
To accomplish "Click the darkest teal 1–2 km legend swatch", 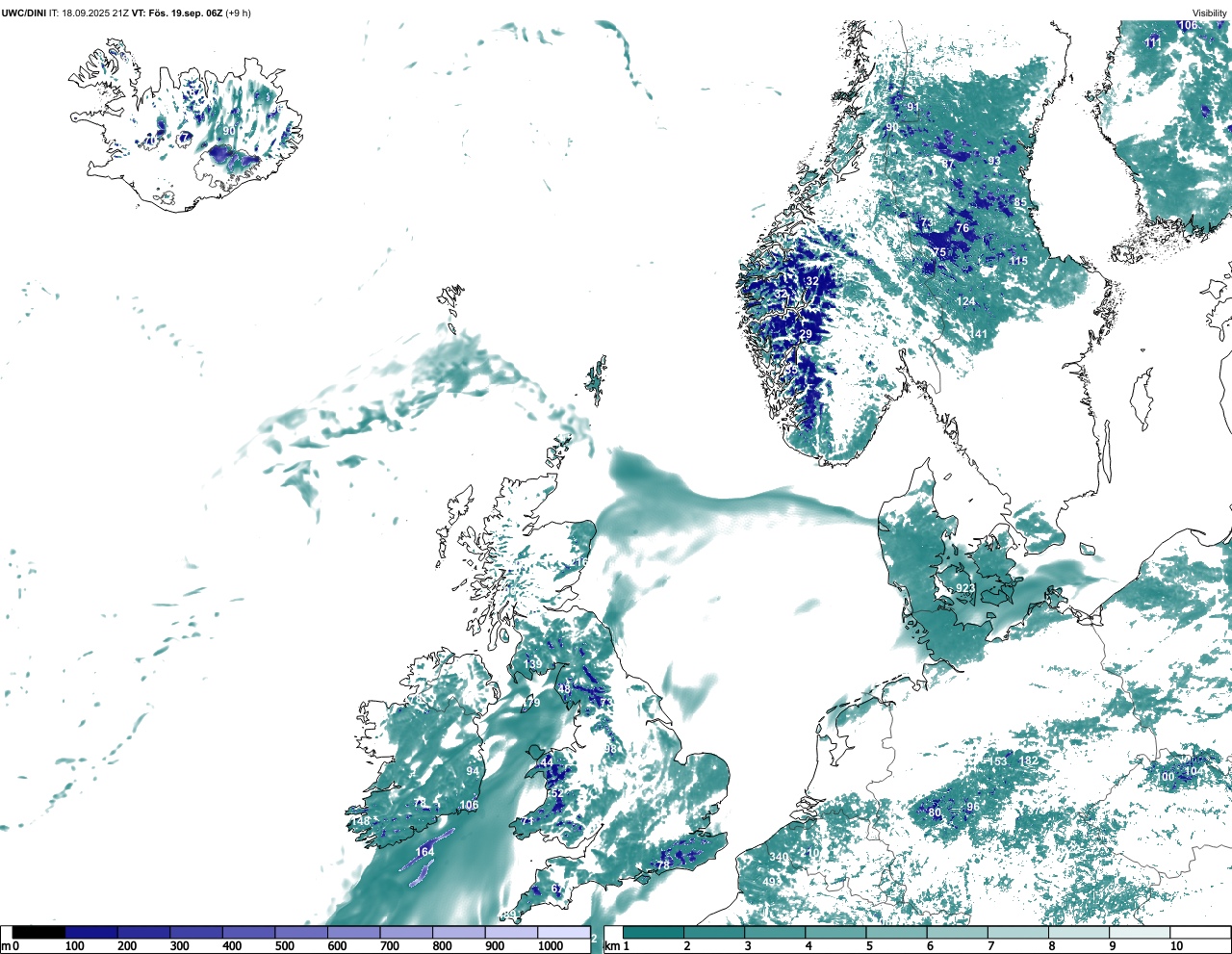I will pyautogui.click(x=654, y=932).
